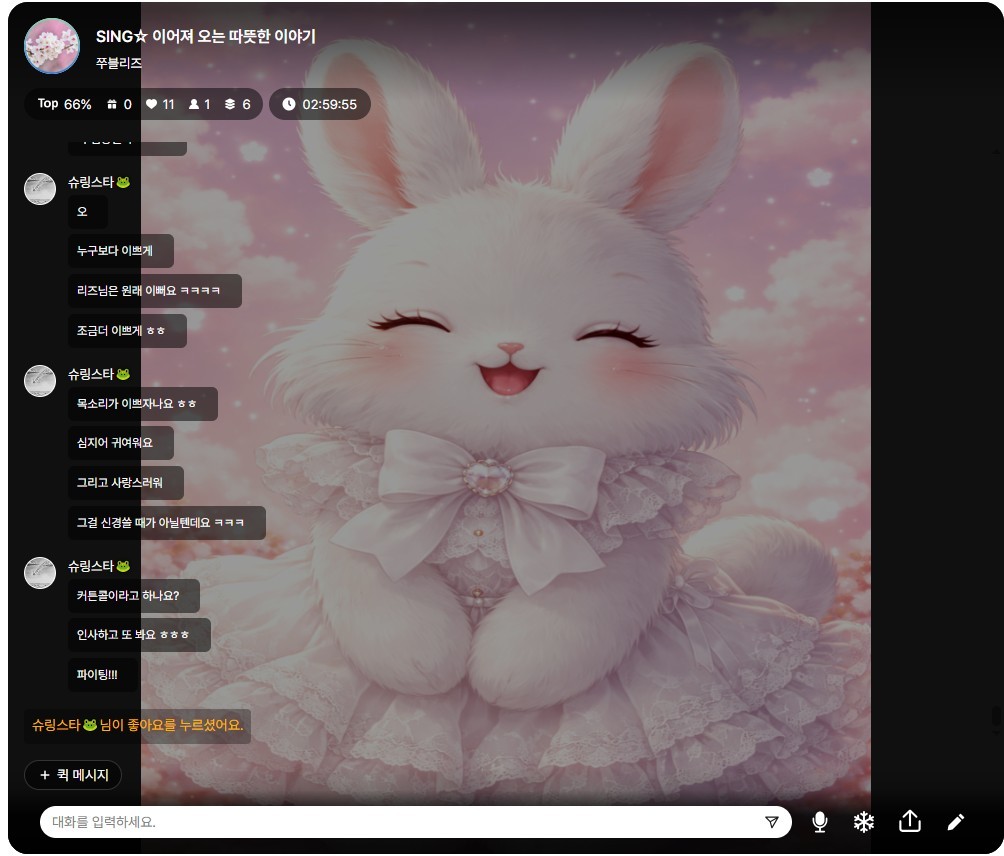The height and width of the screenshot is (856, 1004).
Task: Select chat message 조금더 이쁘게
Action: [127, 331]
